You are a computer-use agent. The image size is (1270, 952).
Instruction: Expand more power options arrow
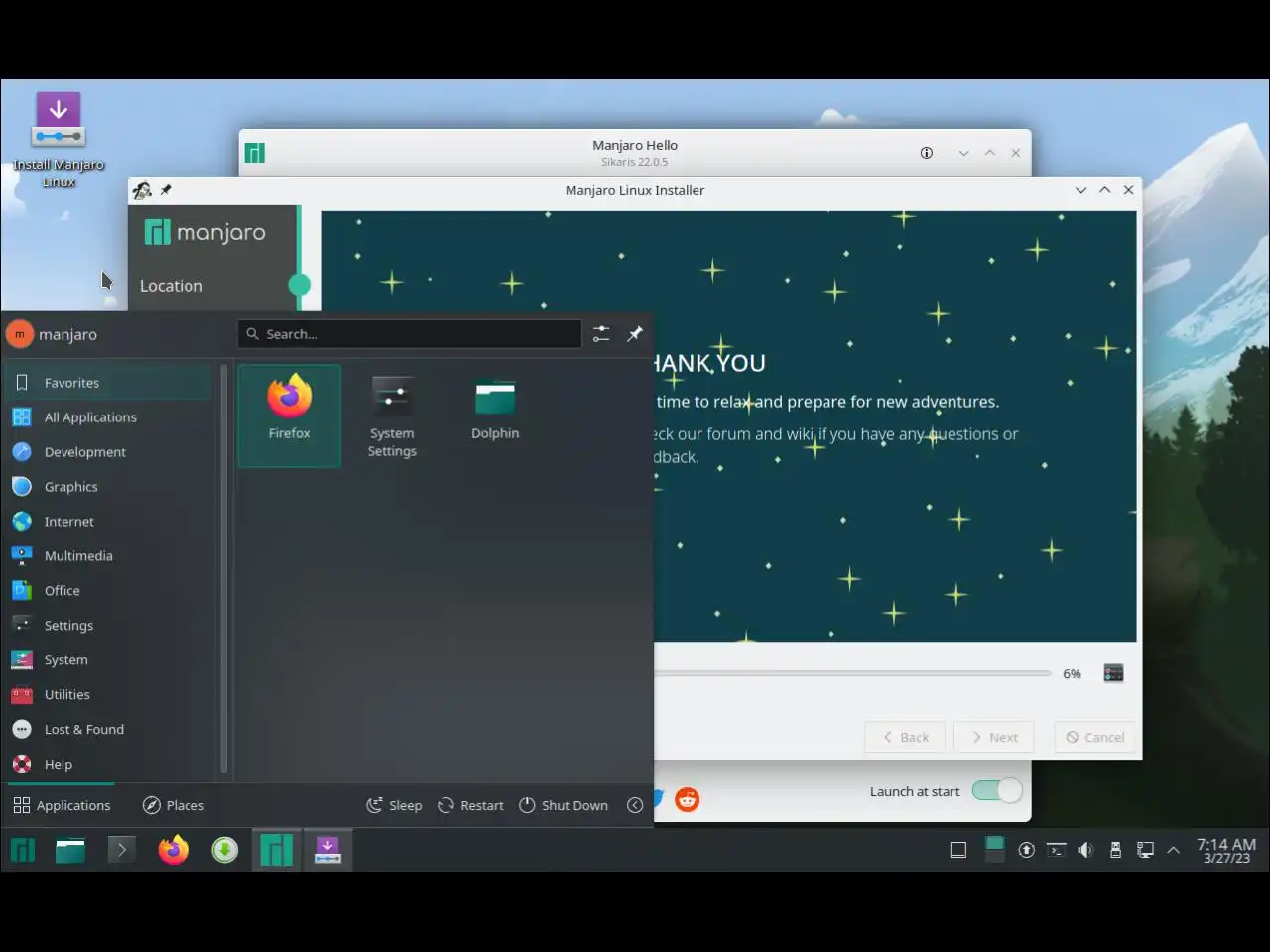635,805
